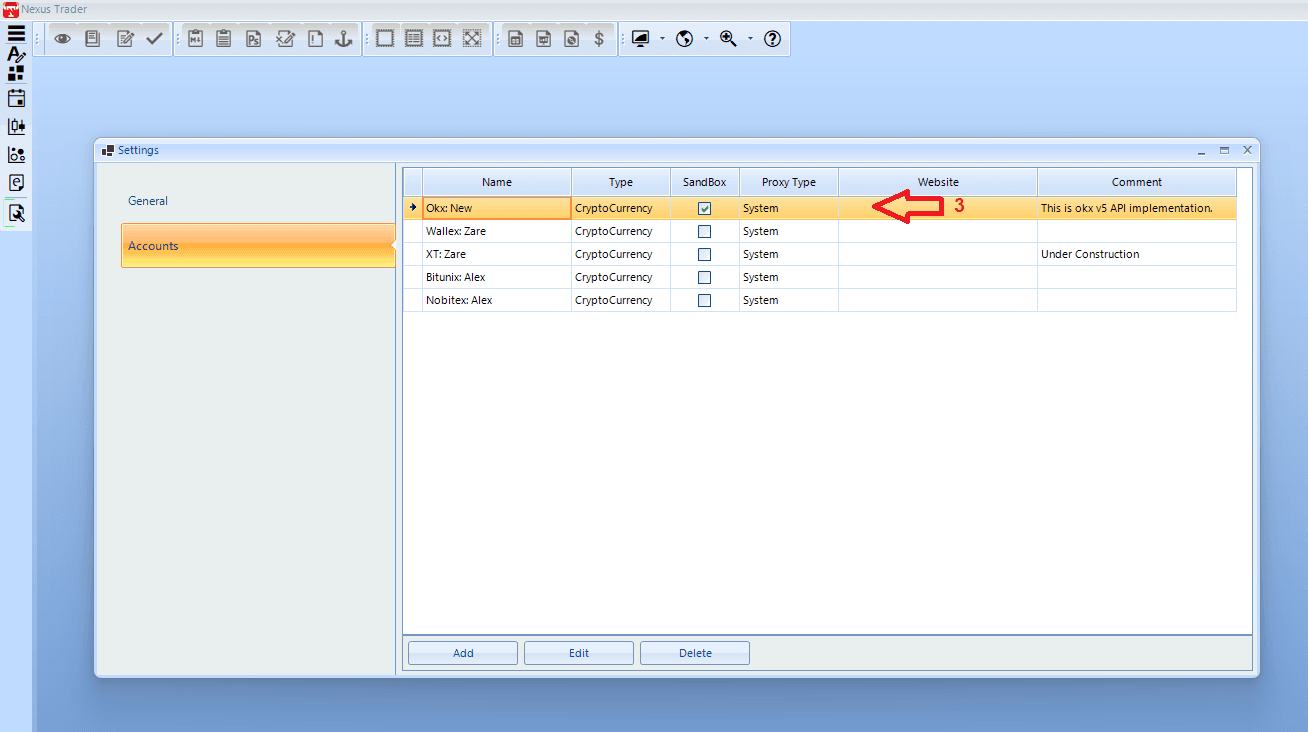Click the eye icon in the toolbar
Screen dimensions: 1308x732
tap(63, 39)
